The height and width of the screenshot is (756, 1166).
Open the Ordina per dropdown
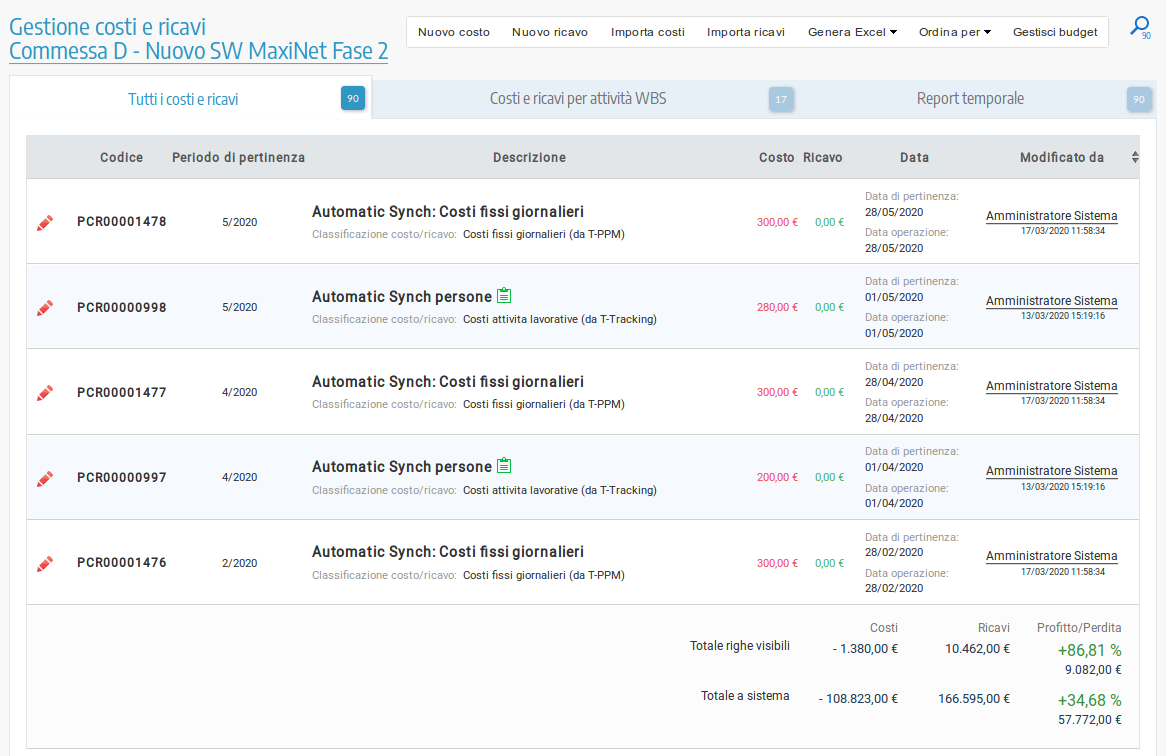point(954,32)
